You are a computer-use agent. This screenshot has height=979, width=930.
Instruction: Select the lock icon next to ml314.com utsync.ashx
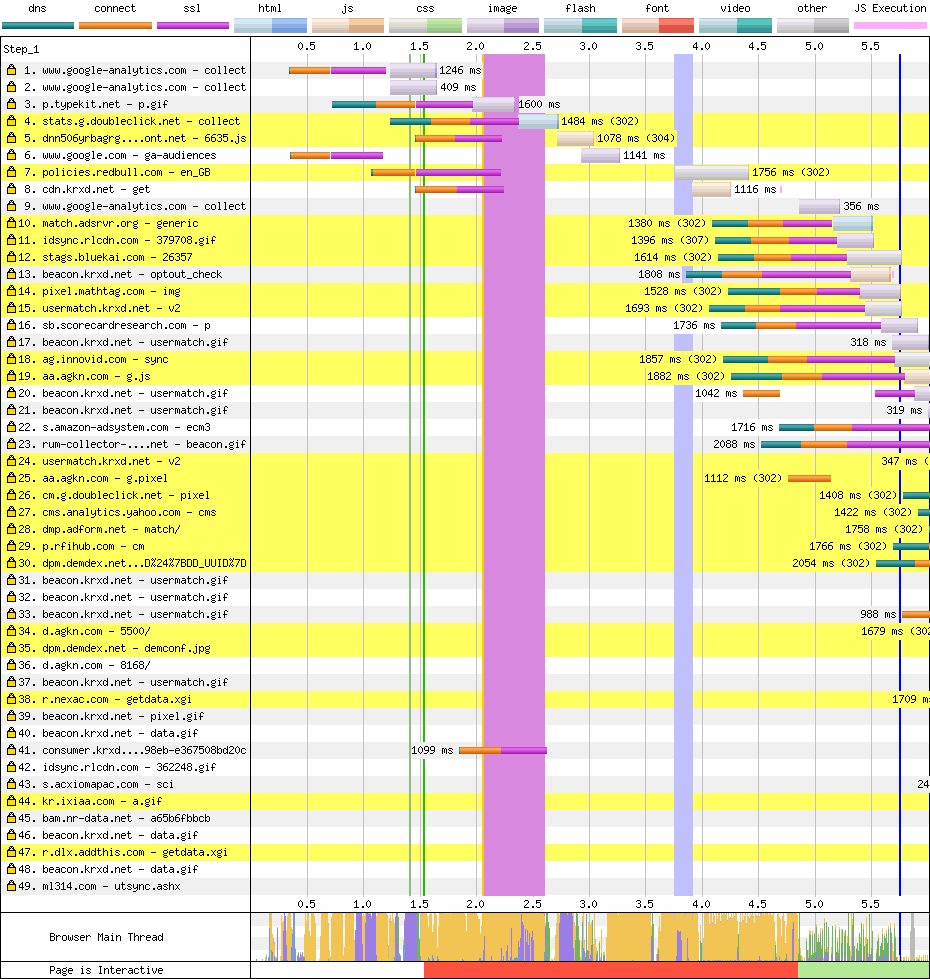11,886
